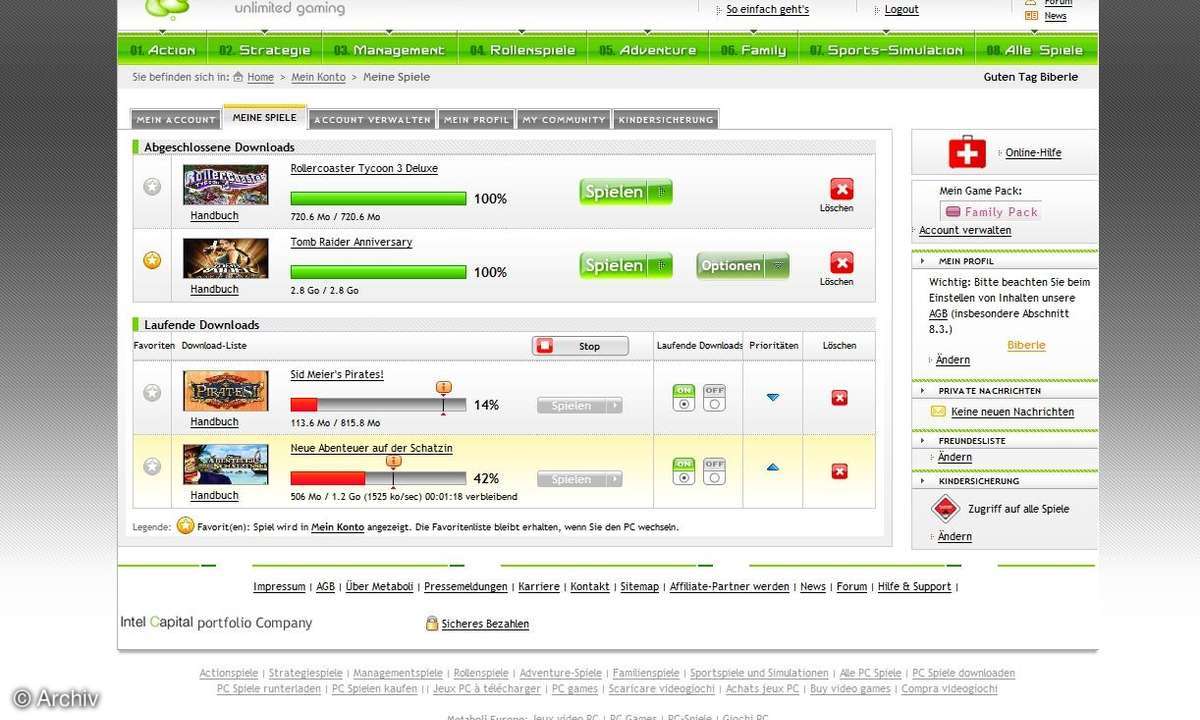Select OFF radio for Sid Meier's Pirates! download

714,398
